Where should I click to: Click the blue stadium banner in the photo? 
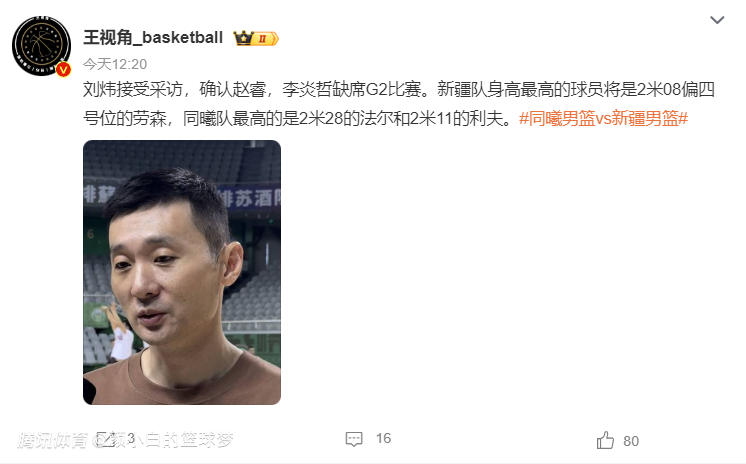click(x=250, y=197)
